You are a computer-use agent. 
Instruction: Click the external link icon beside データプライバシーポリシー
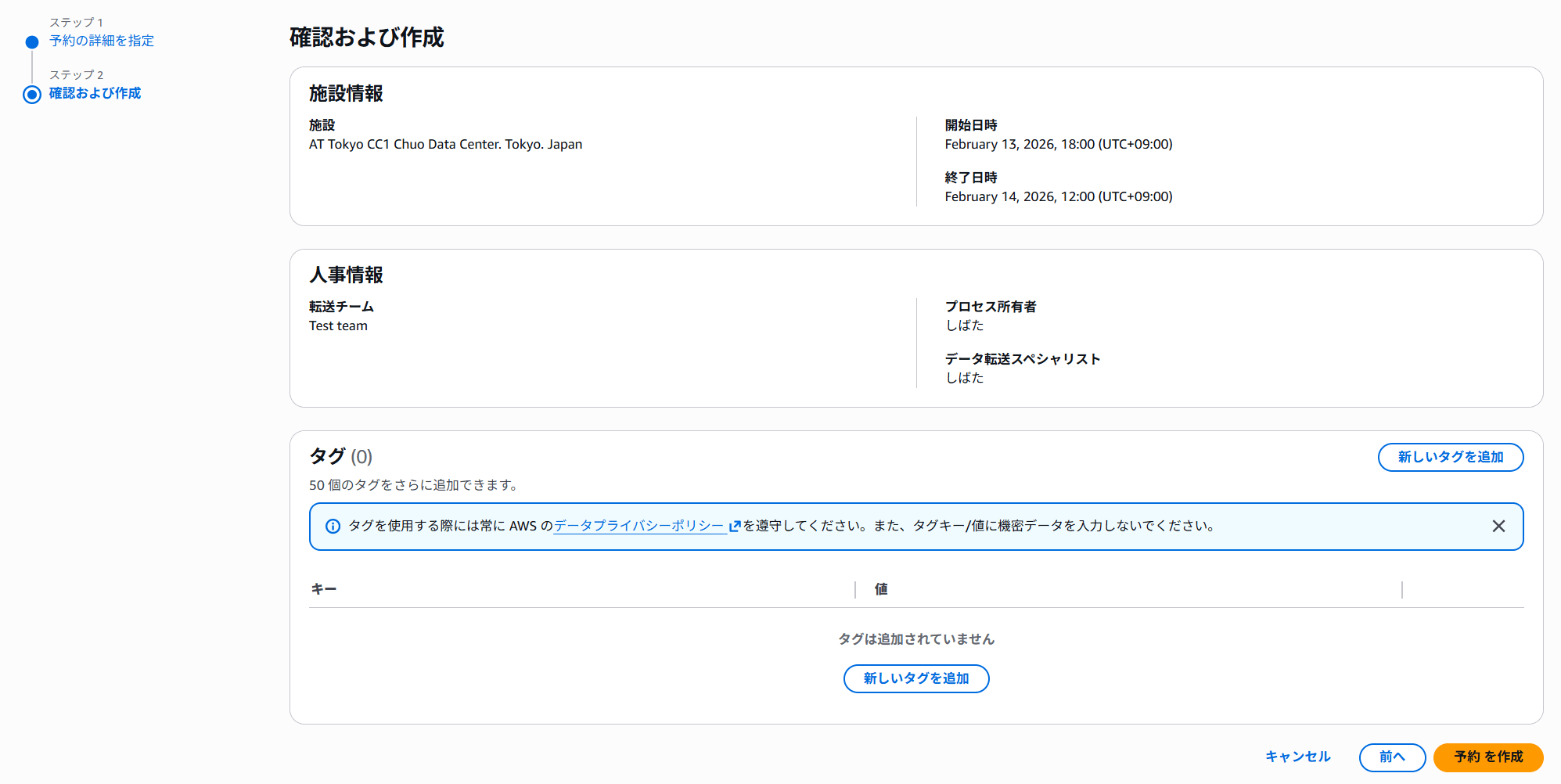click(734, 526)
